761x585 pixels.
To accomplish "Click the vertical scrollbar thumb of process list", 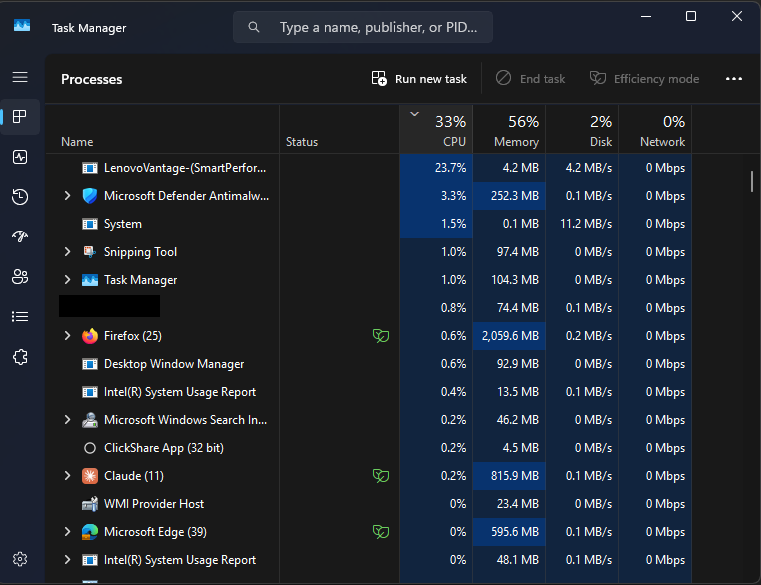I will [x=752, y=182].
